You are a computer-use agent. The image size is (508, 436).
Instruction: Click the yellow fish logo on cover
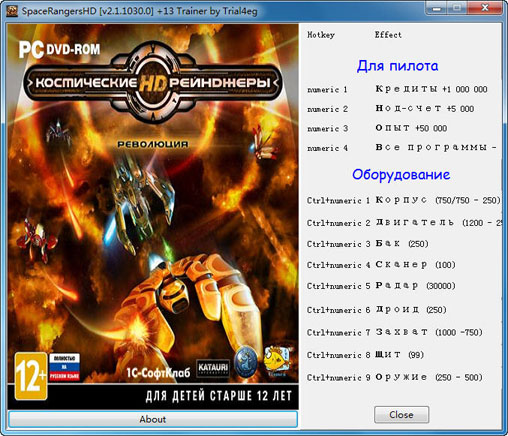pos(277,361)
